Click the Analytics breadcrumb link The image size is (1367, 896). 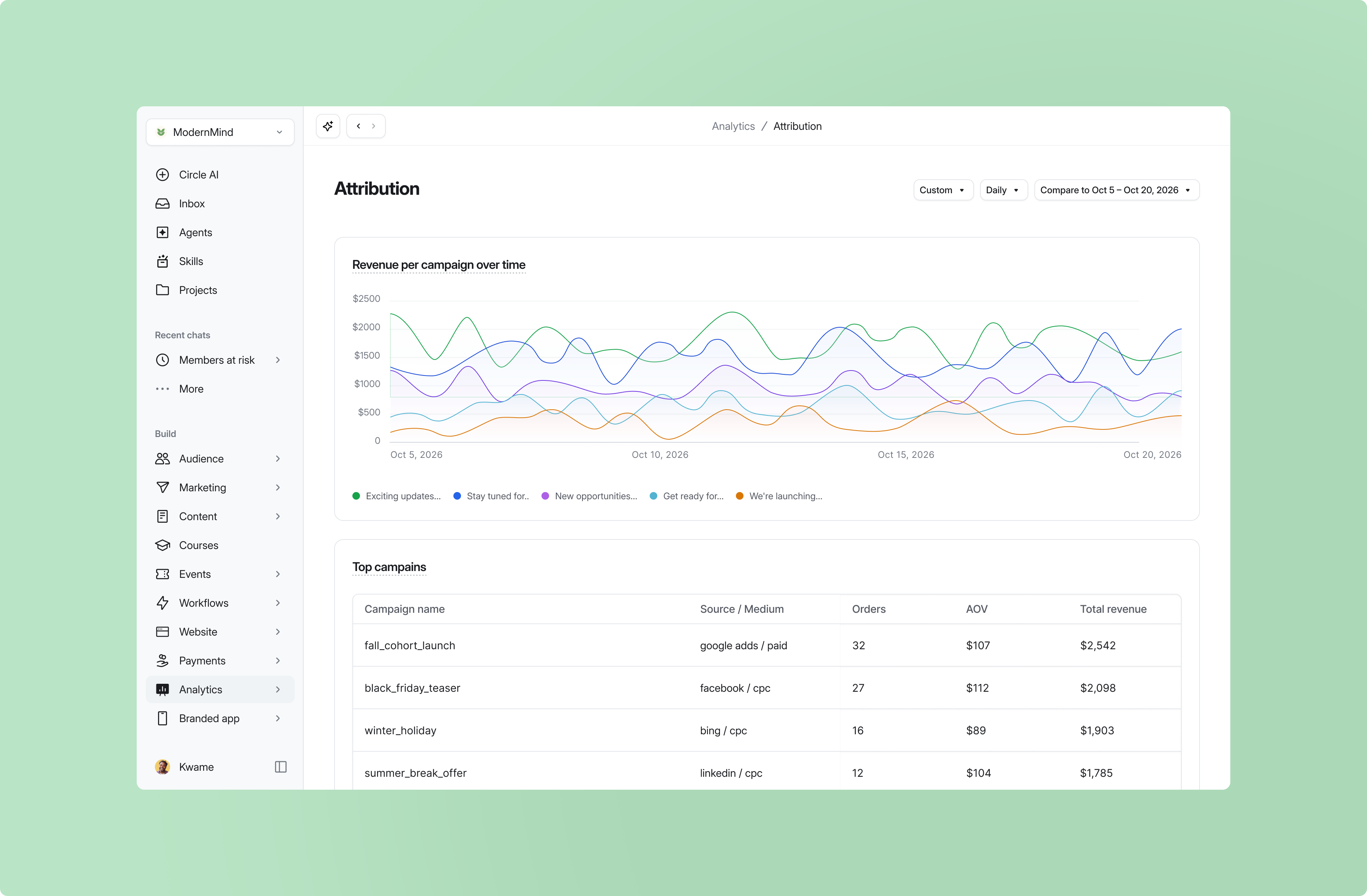tap(733, 126)
